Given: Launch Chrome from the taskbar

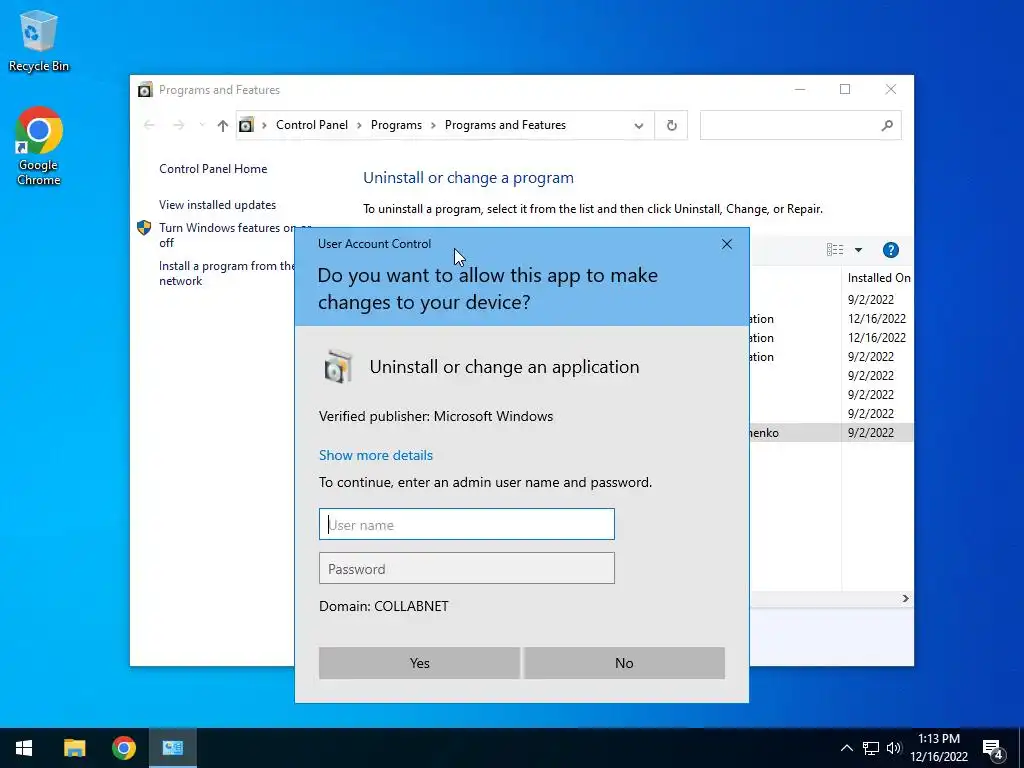Looking at the screenshot, I should tap(123, 748).
